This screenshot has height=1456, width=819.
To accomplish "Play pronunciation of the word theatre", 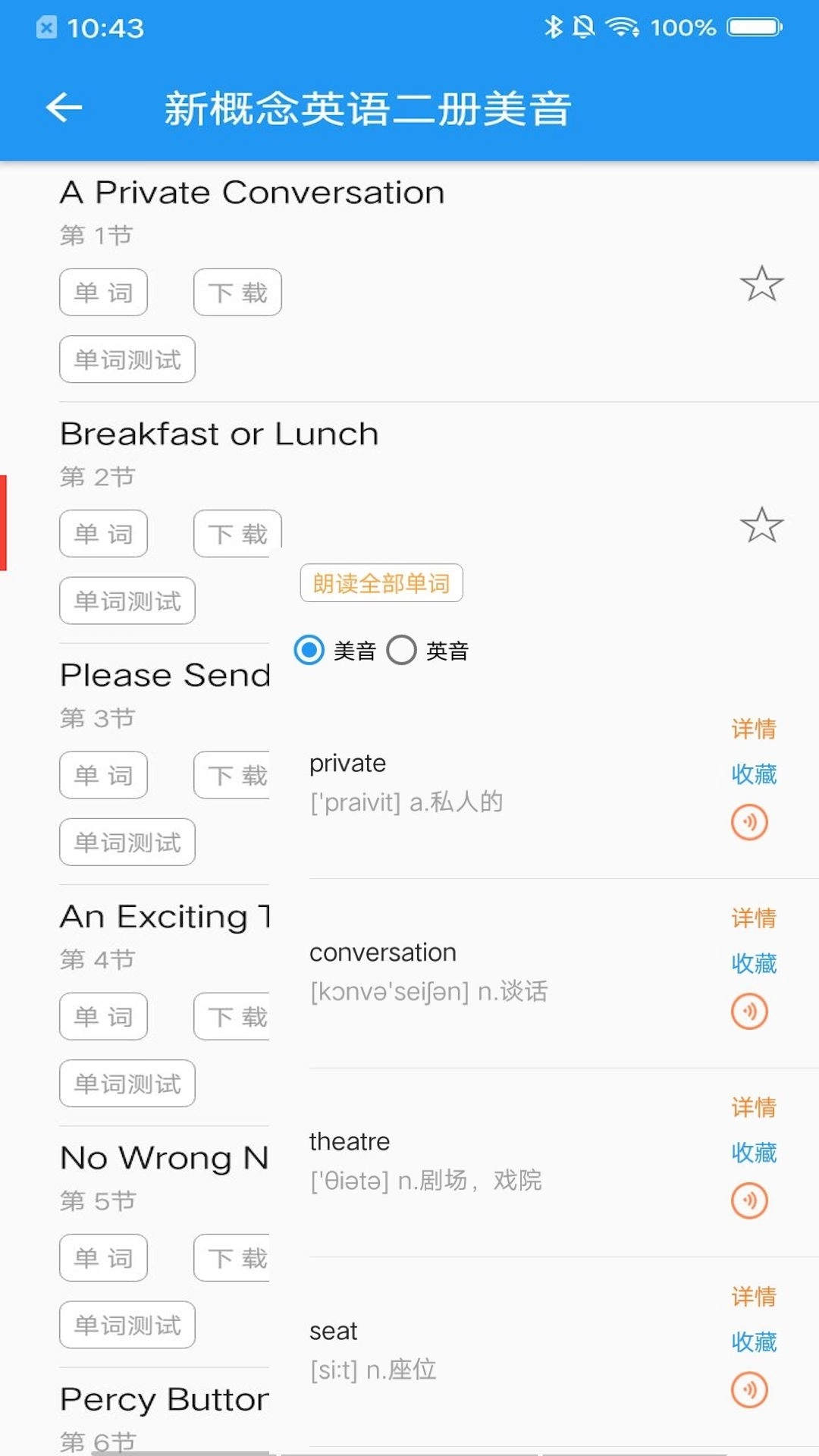I will click(x=749, y=1200).
